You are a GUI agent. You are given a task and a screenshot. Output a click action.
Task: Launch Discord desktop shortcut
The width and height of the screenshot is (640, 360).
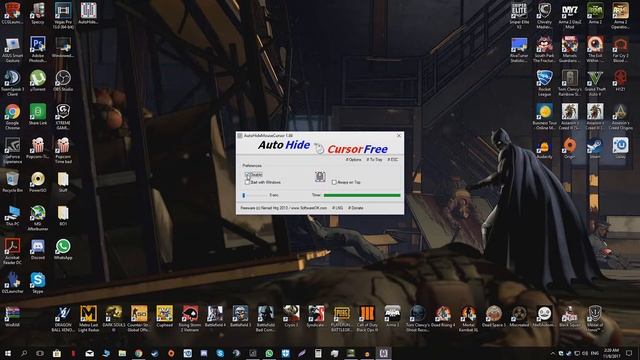(38, 249)
